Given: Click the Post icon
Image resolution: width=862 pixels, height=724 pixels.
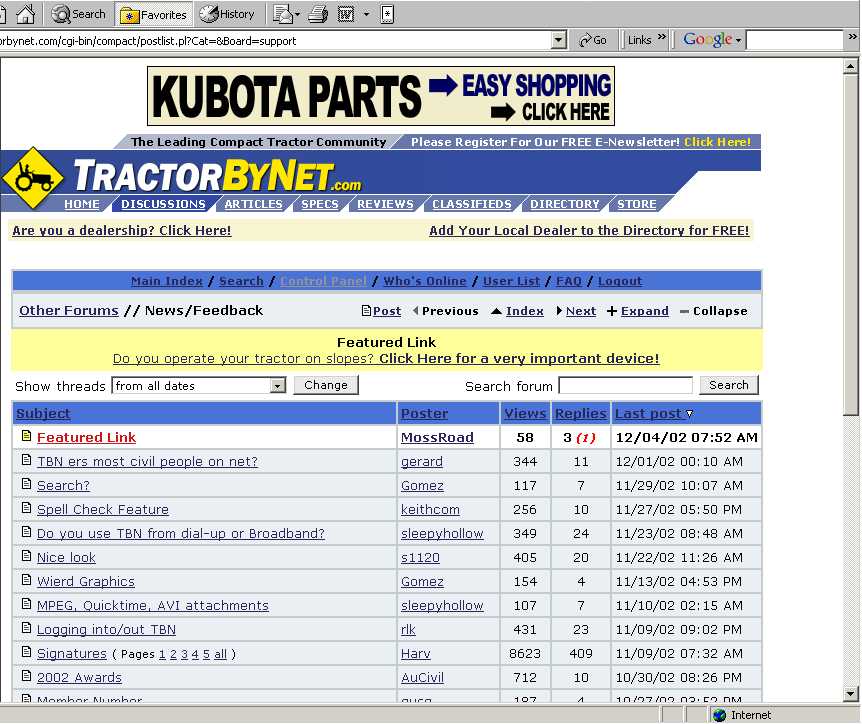Looking at the screenshot, I should point(366,311).
